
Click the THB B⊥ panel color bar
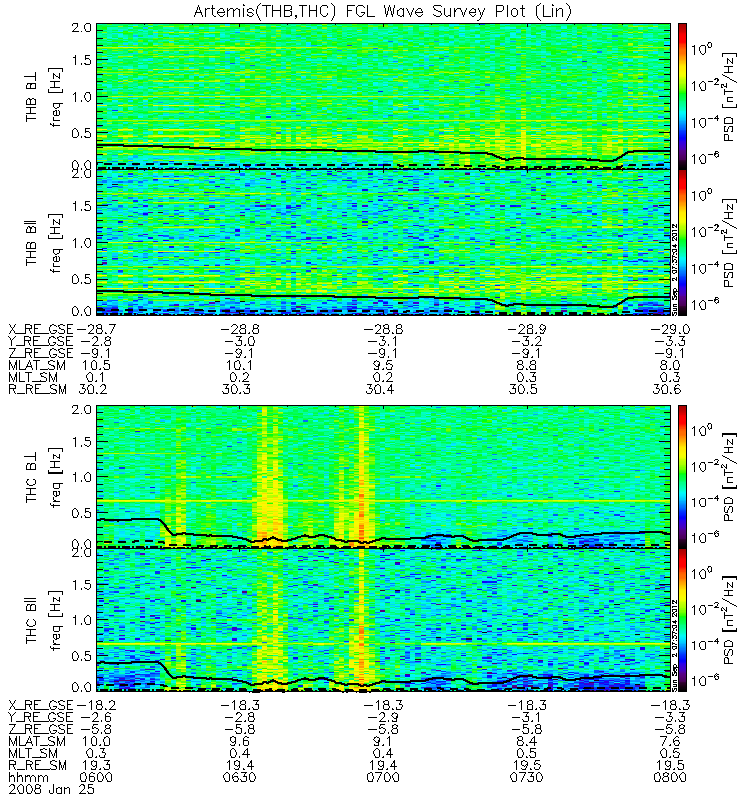(x=682, y=95)
